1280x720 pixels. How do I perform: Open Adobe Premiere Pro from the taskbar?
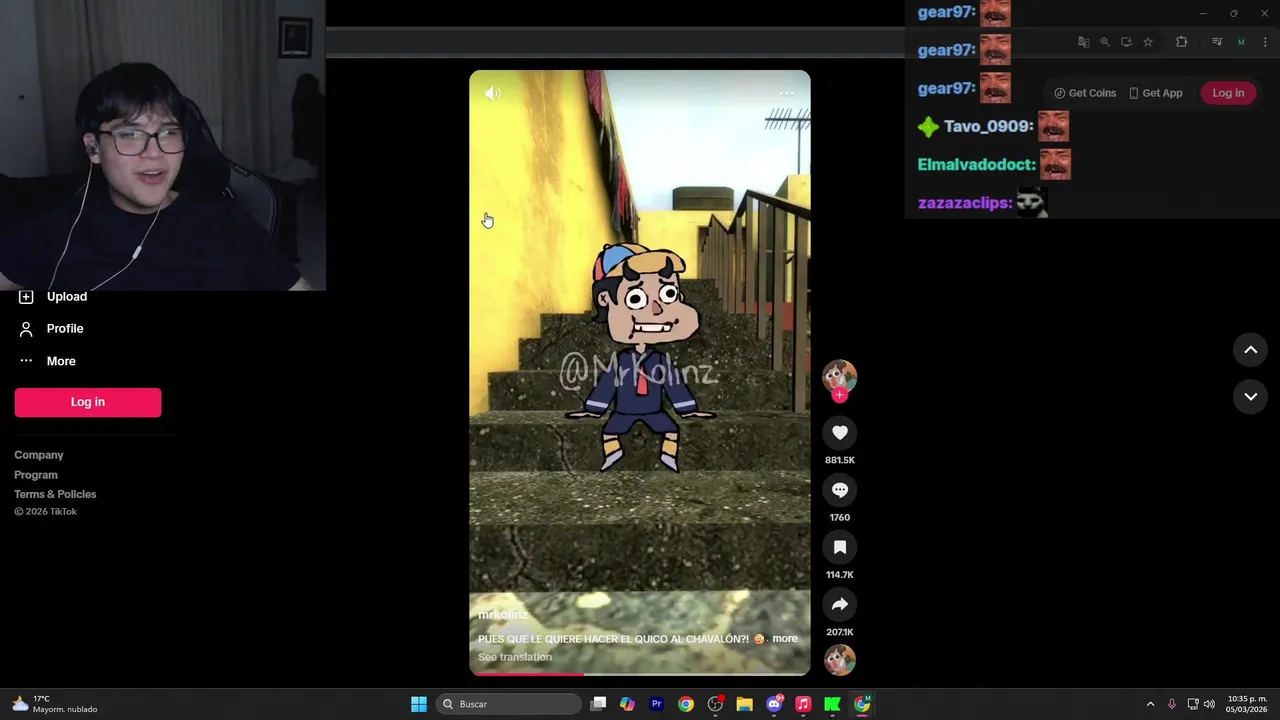[x=656, y=704]
